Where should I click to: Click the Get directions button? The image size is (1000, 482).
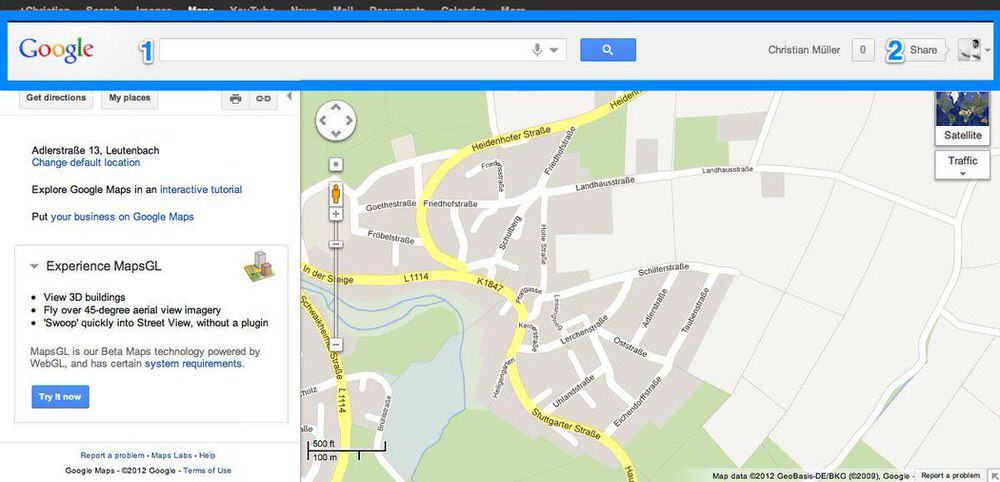point(56,98)
